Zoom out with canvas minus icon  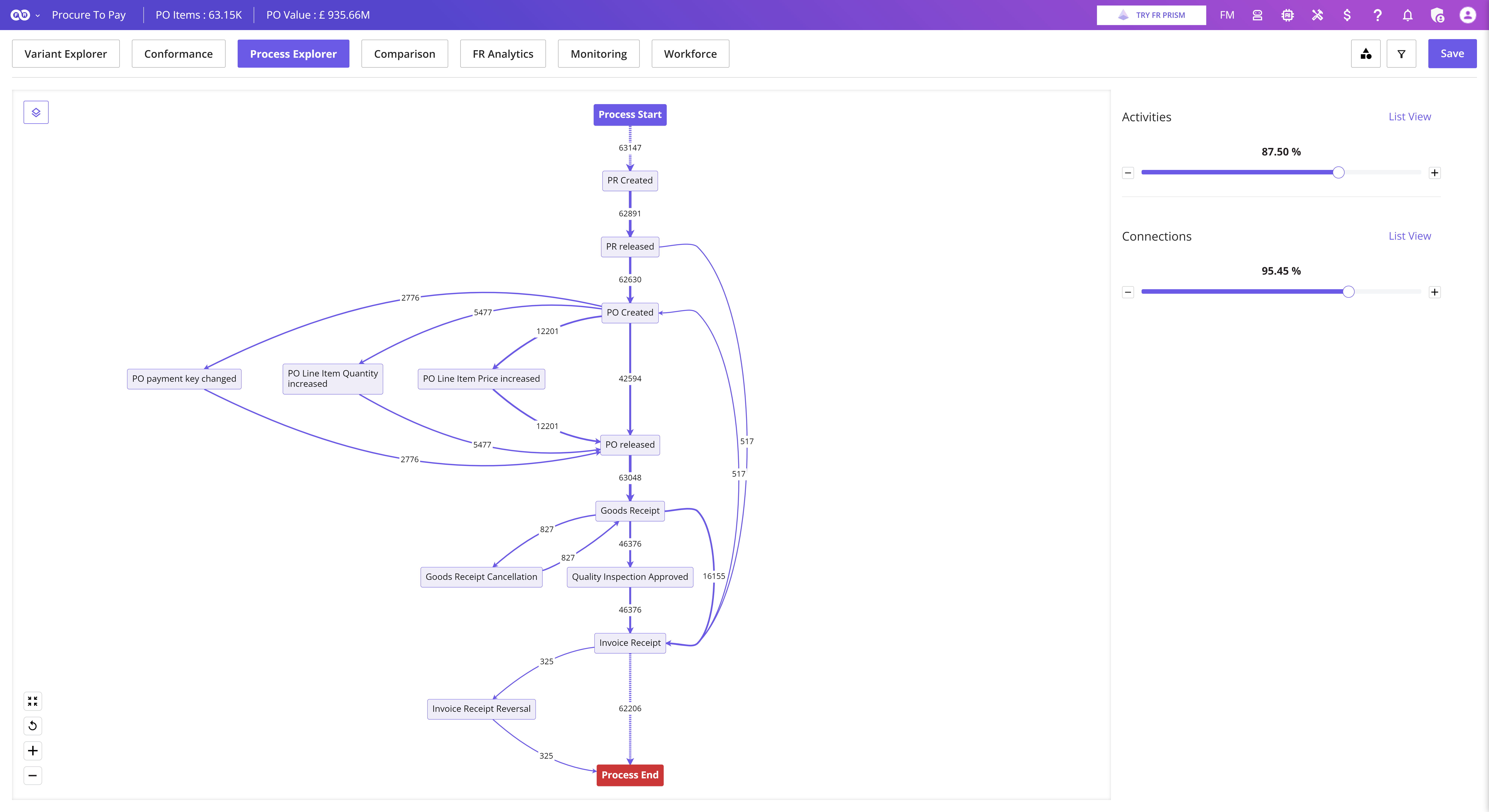[33, 776]
